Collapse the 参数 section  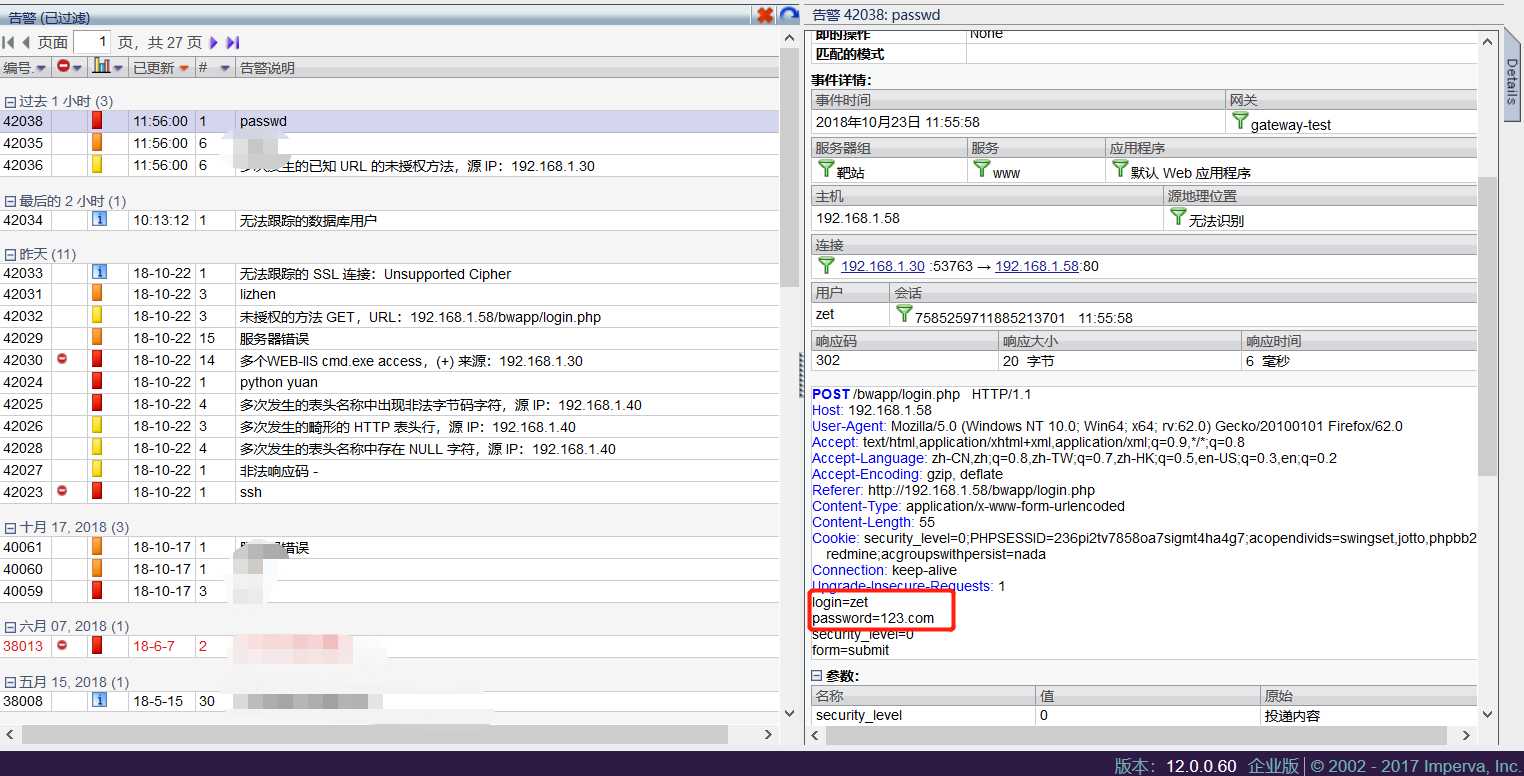click(817, 676)
